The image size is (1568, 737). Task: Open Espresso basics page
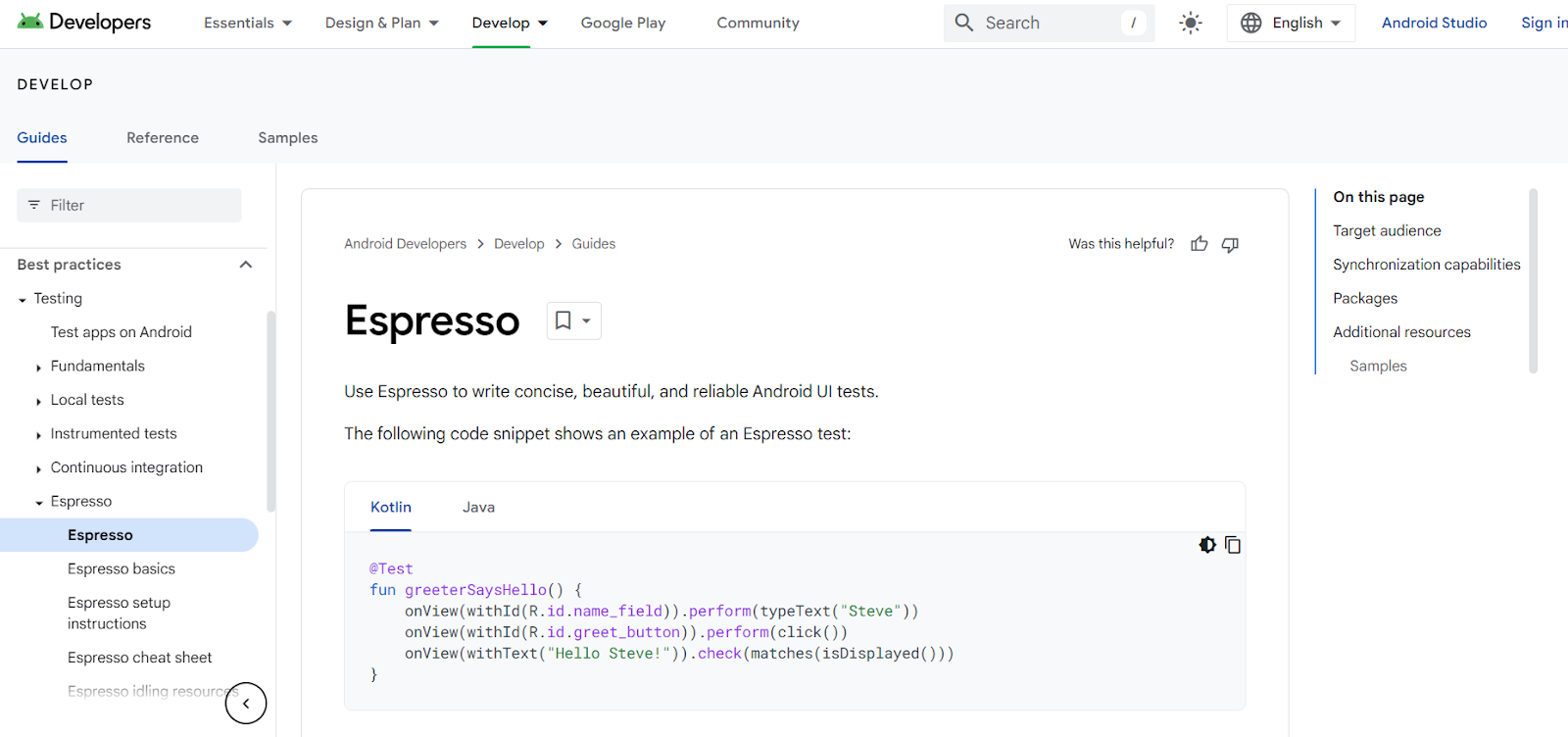(122, 568)
